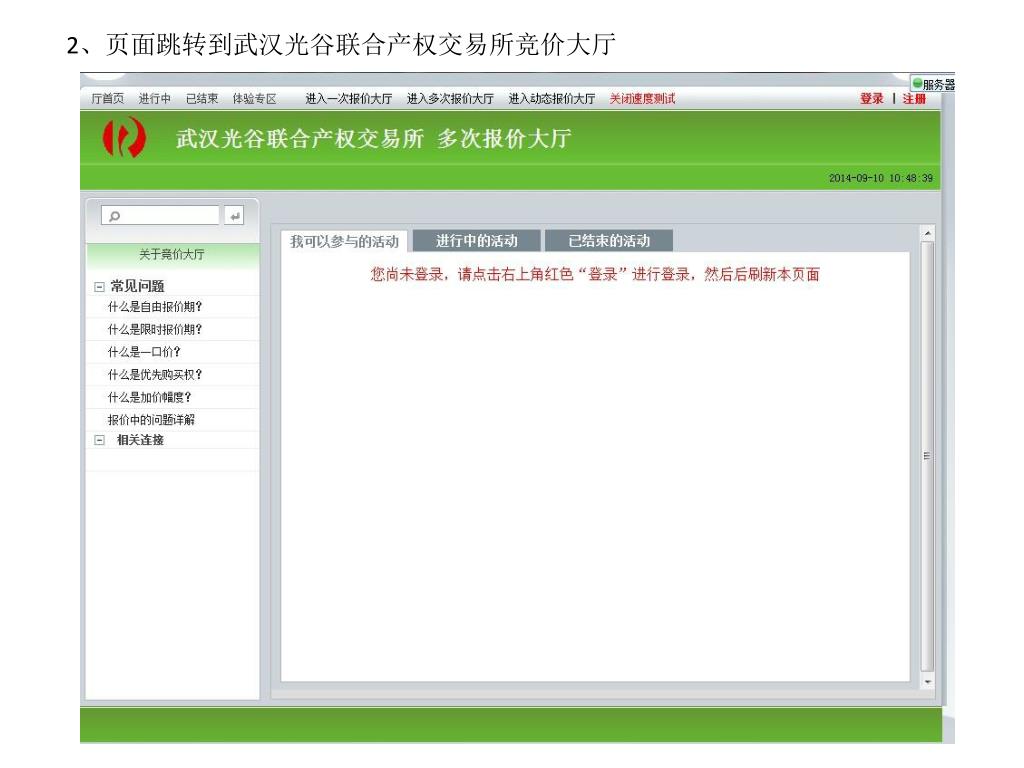
Task: Go to 进入多次报价大厅
Action: (450, 99)
